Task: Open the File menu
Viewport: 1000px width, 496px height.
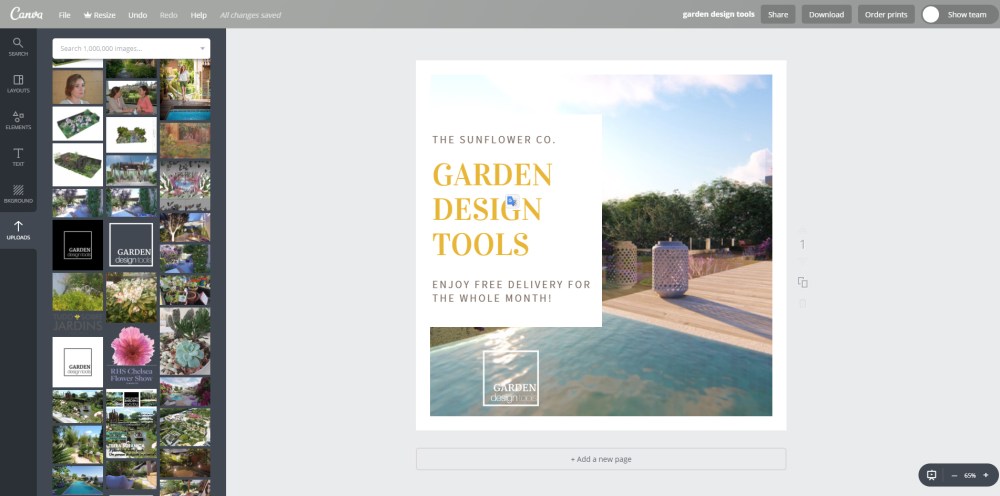Action: point(64,15)
